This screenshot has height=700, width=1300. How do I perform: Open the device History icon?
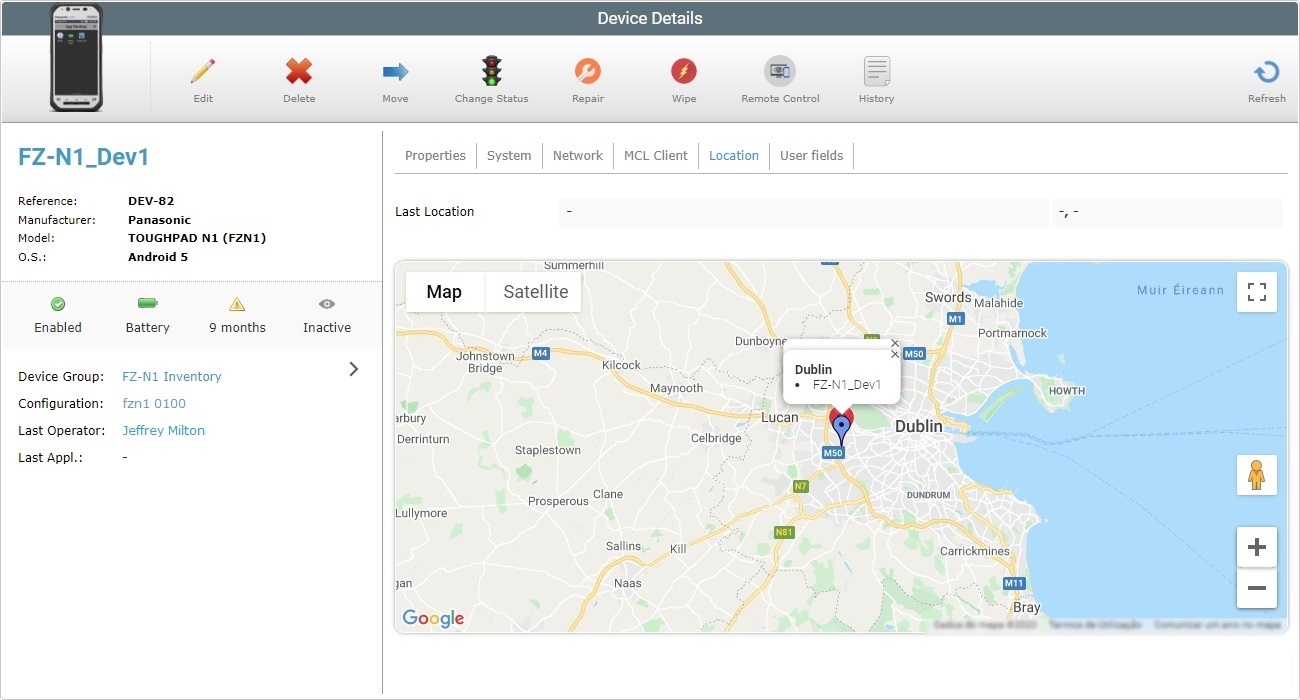(x=877, y=72)
